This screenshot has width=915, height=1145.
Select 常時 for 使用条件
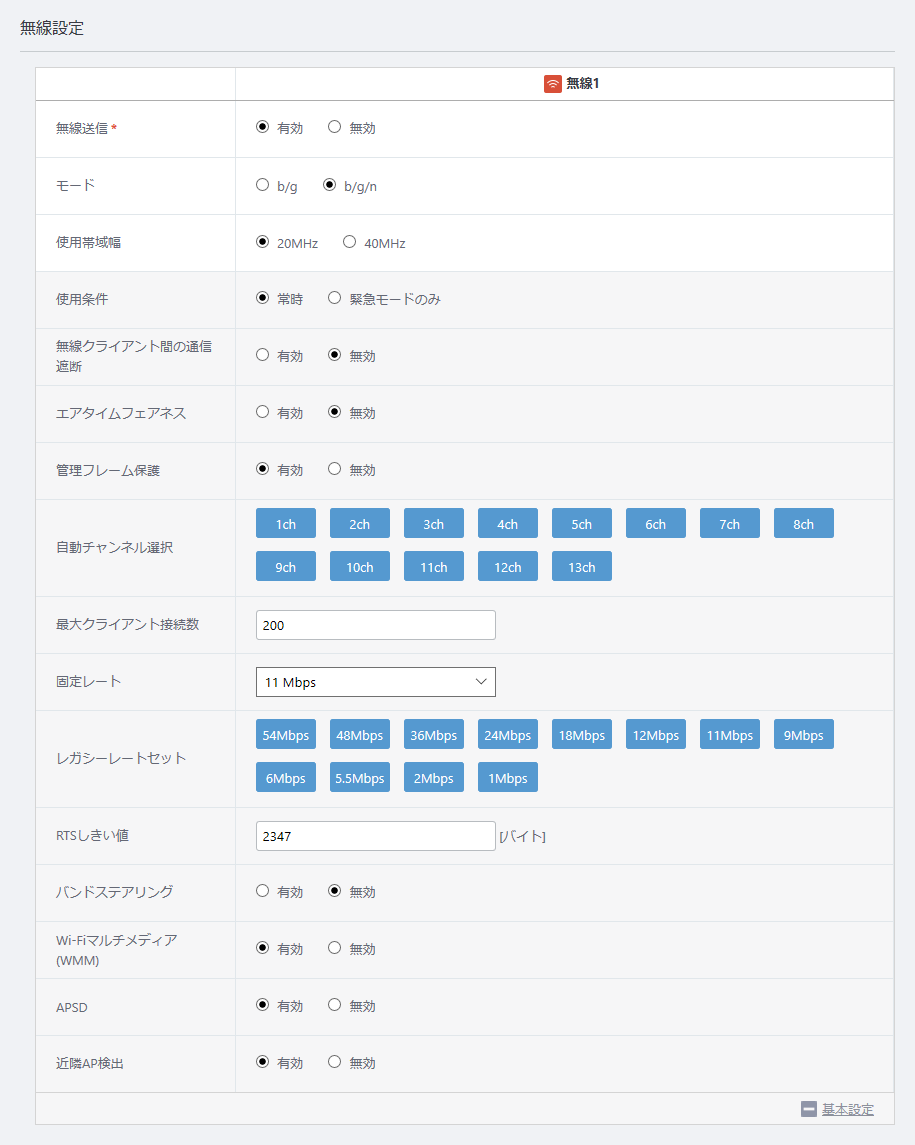click(262, 298)
